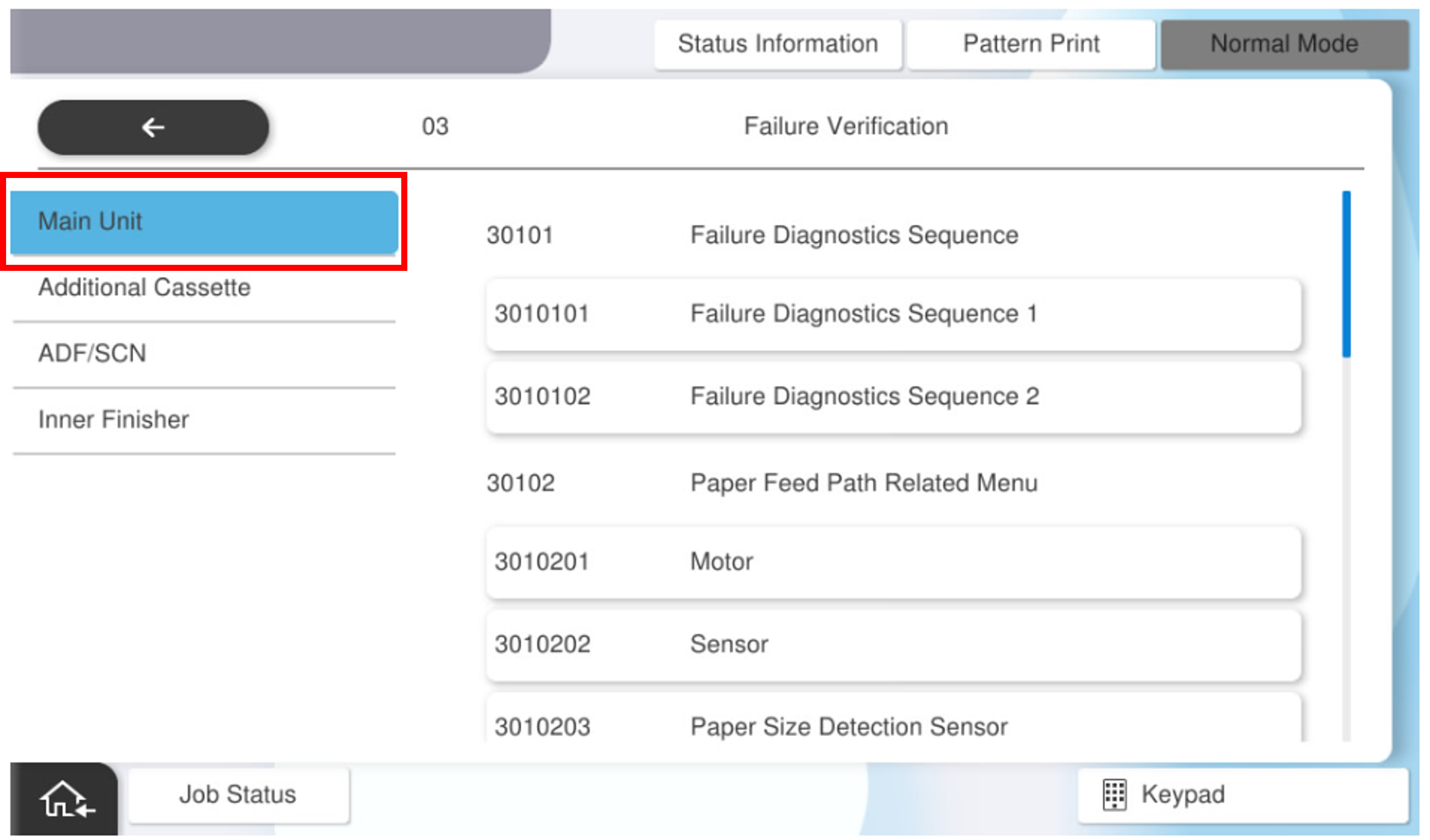
Task: Start a Pattern Print
Action: tap(1030, 44)
